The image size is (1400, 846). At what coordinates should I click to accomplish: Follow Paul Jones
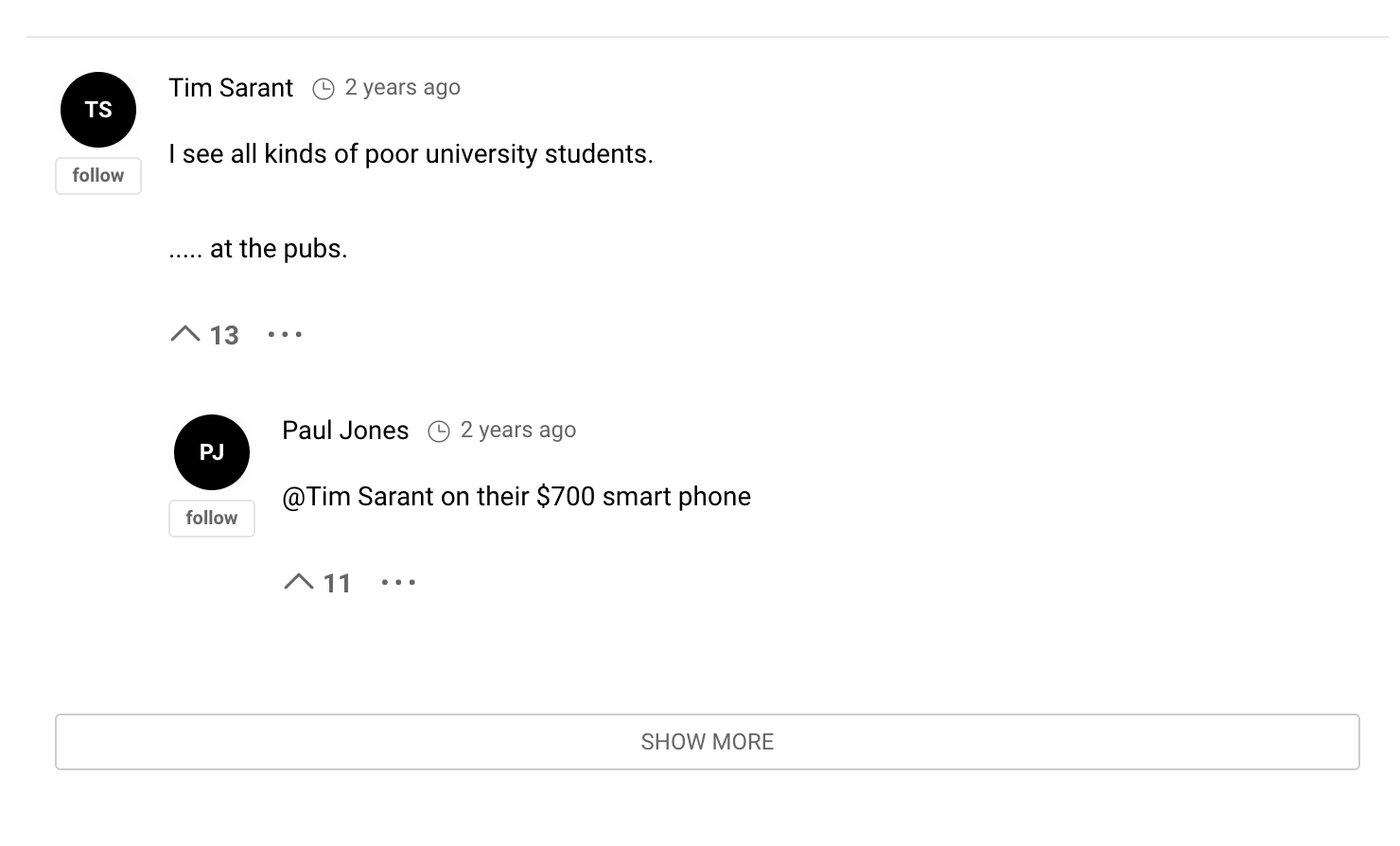click(212, 519)
